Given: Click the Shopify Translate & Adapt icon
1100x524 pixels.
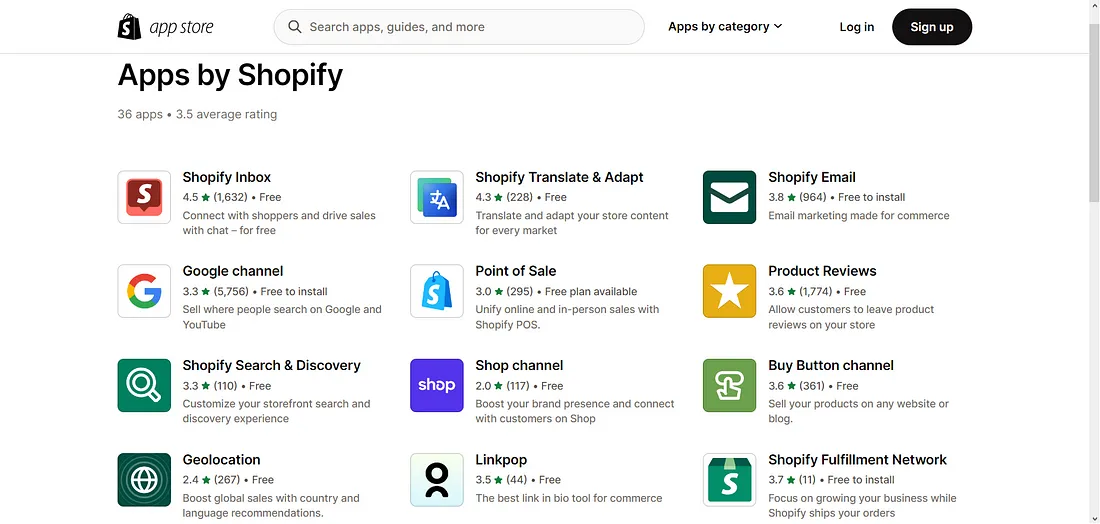Looking at the screenshot, I should pos(436,197).
